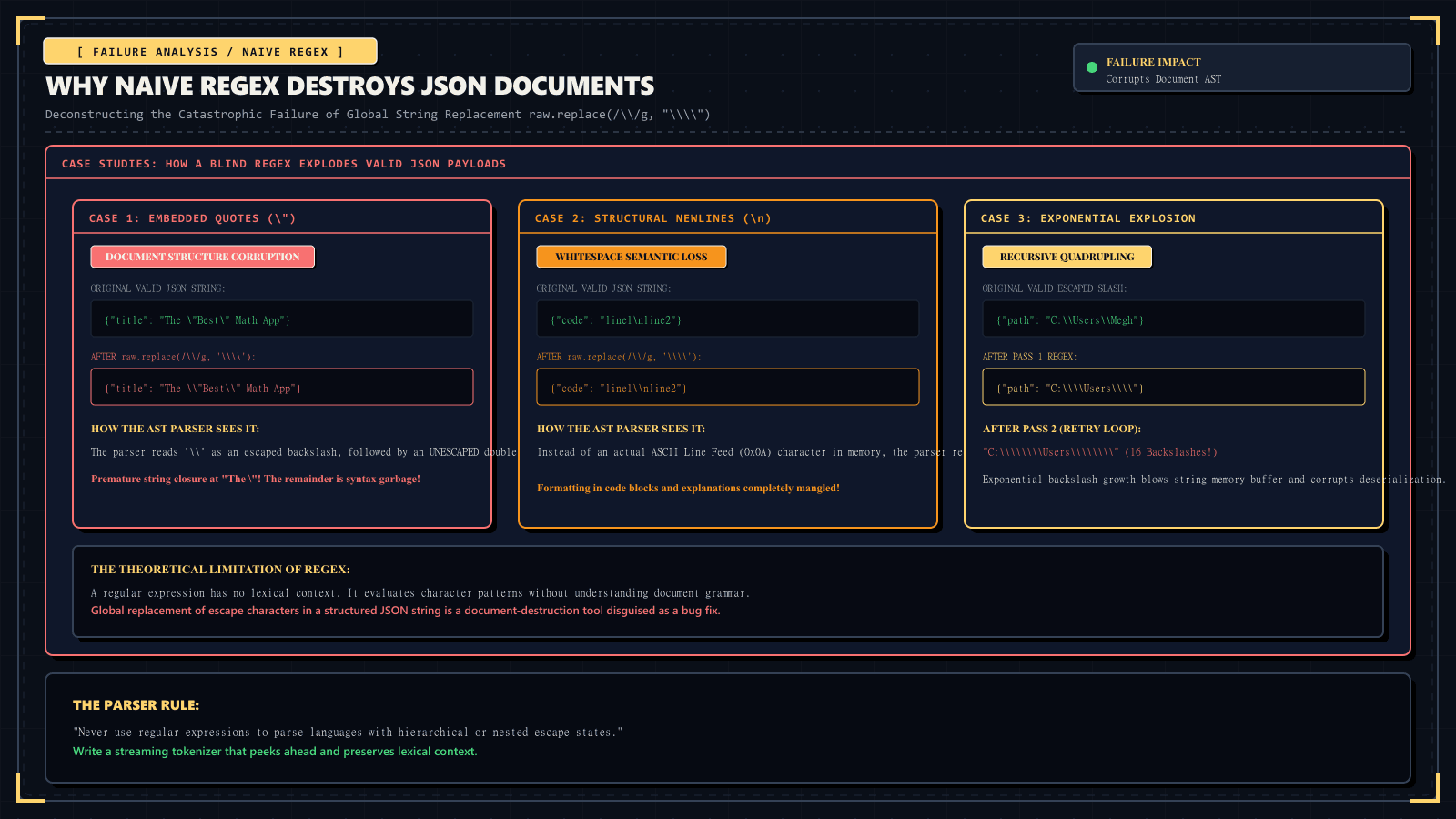The image size is (1456, 819).
Task: Click the orange-bordered line1\\nline2 result code box
Action: pos(728,387)
